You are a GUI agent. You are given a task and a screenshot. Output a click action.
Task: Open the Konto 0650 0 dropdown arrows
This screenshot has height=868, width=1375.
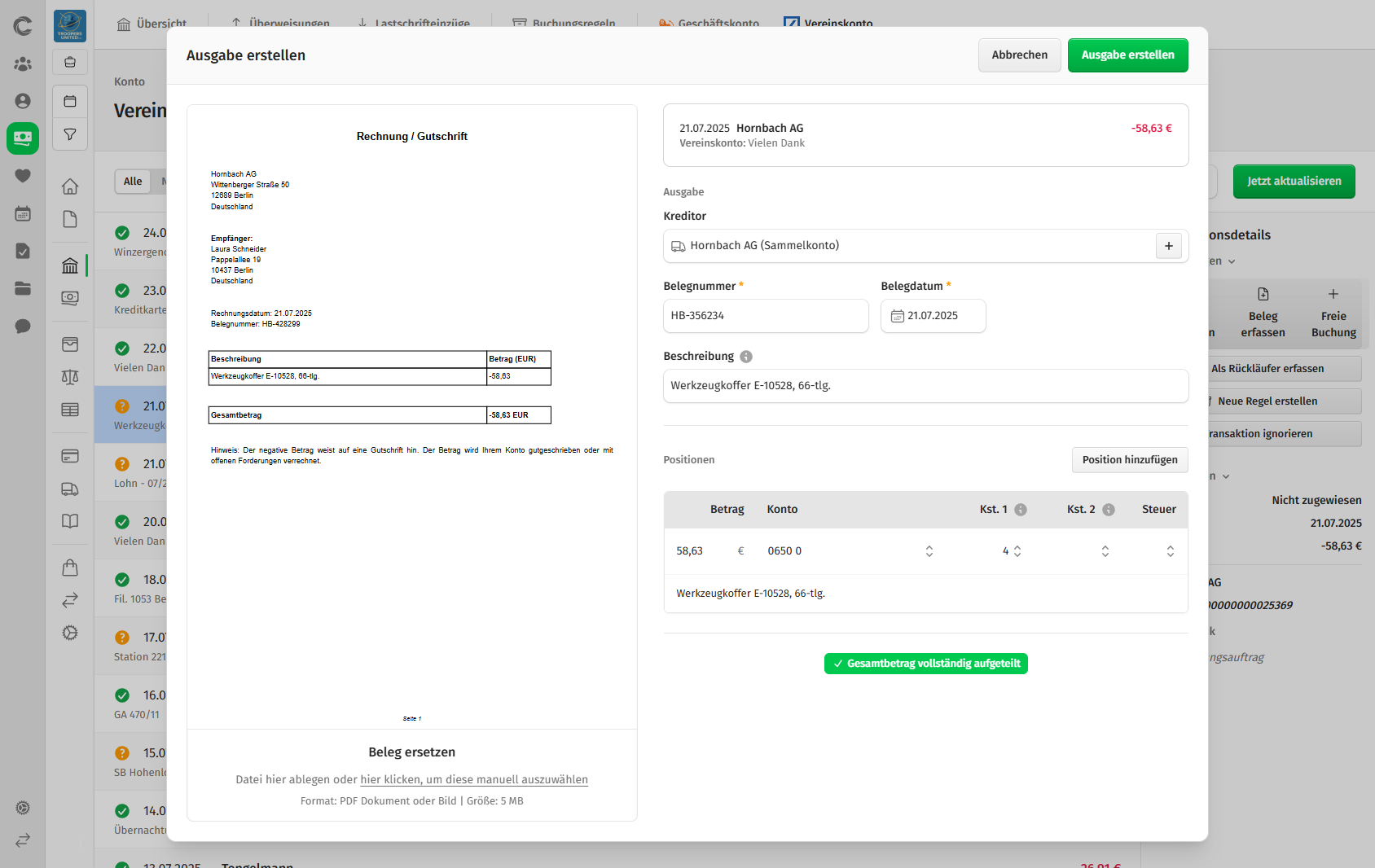point(929,551)
